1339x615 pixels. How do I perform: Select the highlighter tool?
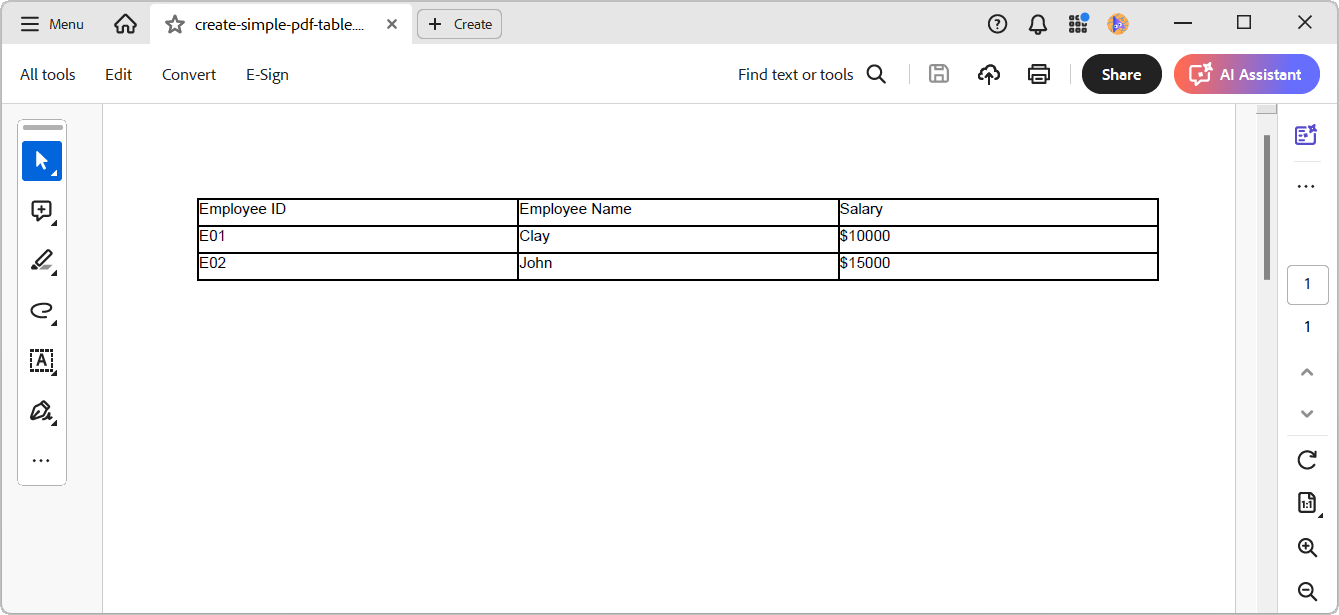42,261
